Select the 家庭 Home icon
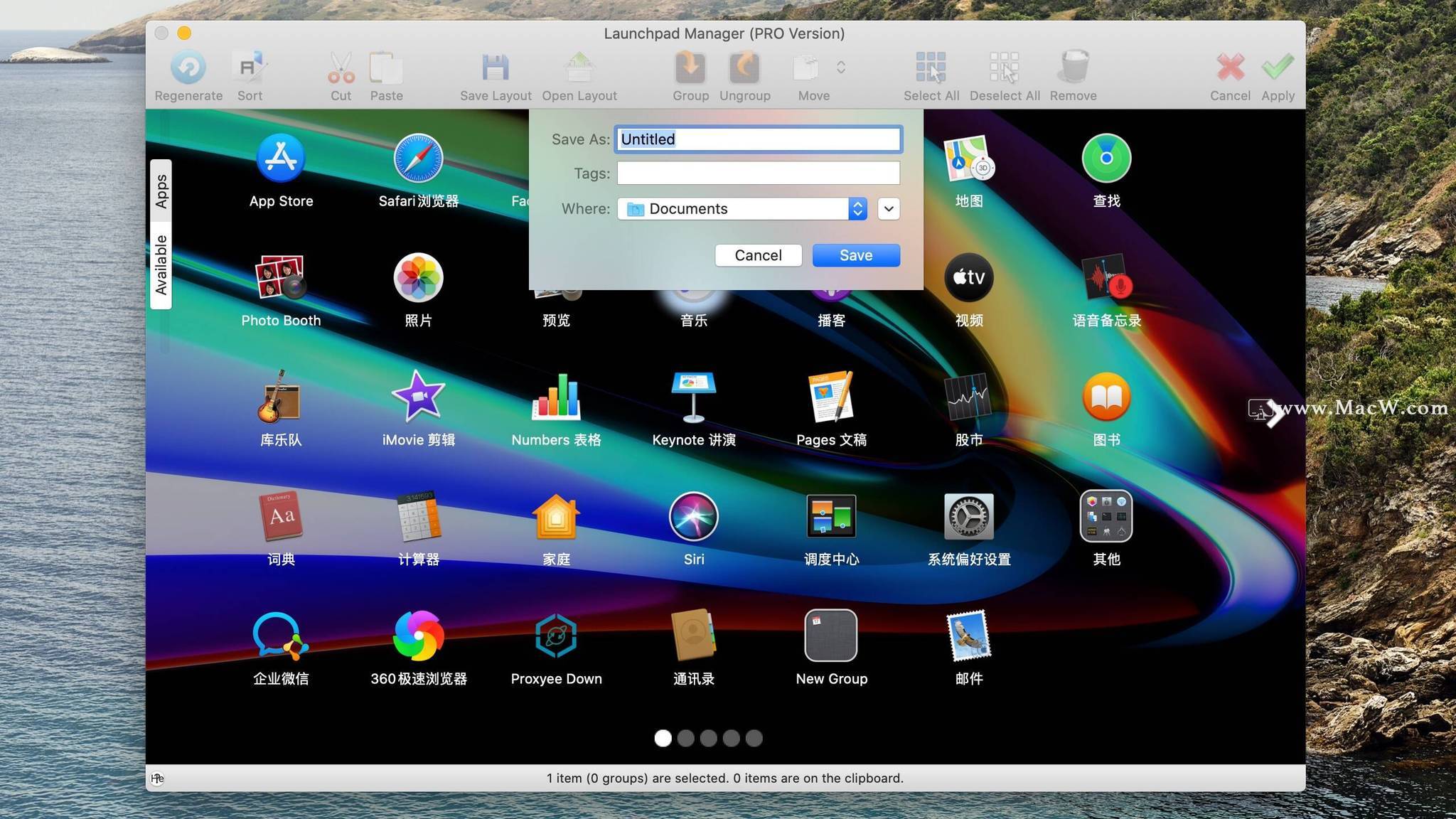The width and height of the screenshot is (1456, 819). click(556, 516)
